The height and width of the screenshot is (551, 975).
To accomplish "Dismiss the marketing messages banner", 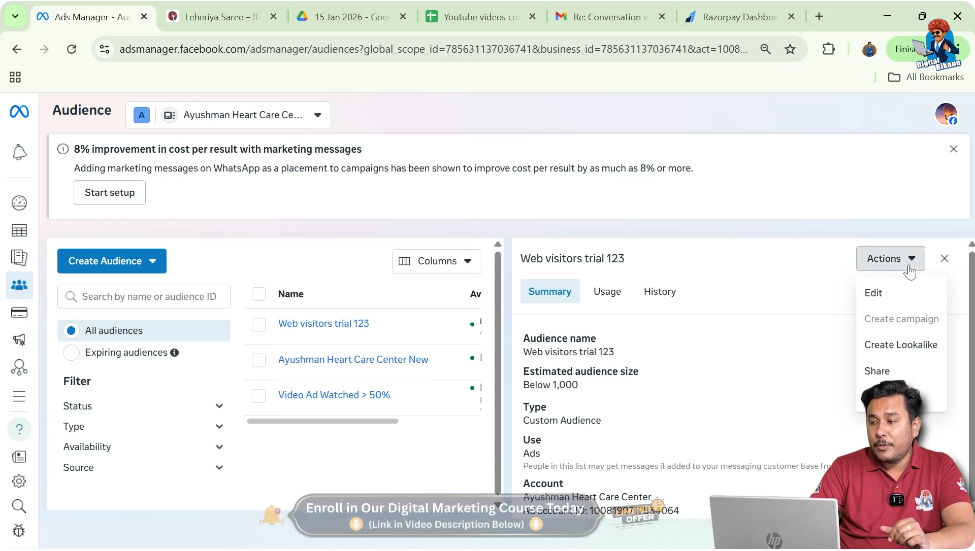I will (953, 149).
